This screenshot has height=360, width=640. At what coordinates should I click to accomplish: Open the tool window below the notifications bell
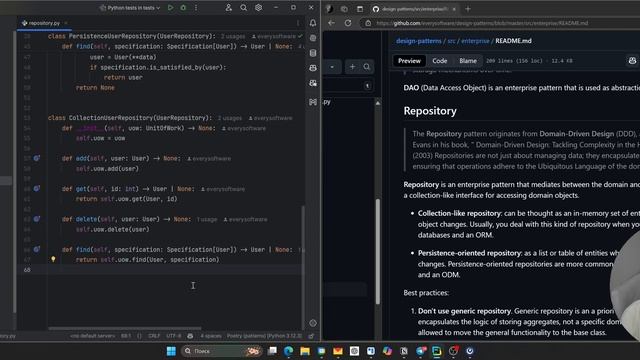pos(313,38)
